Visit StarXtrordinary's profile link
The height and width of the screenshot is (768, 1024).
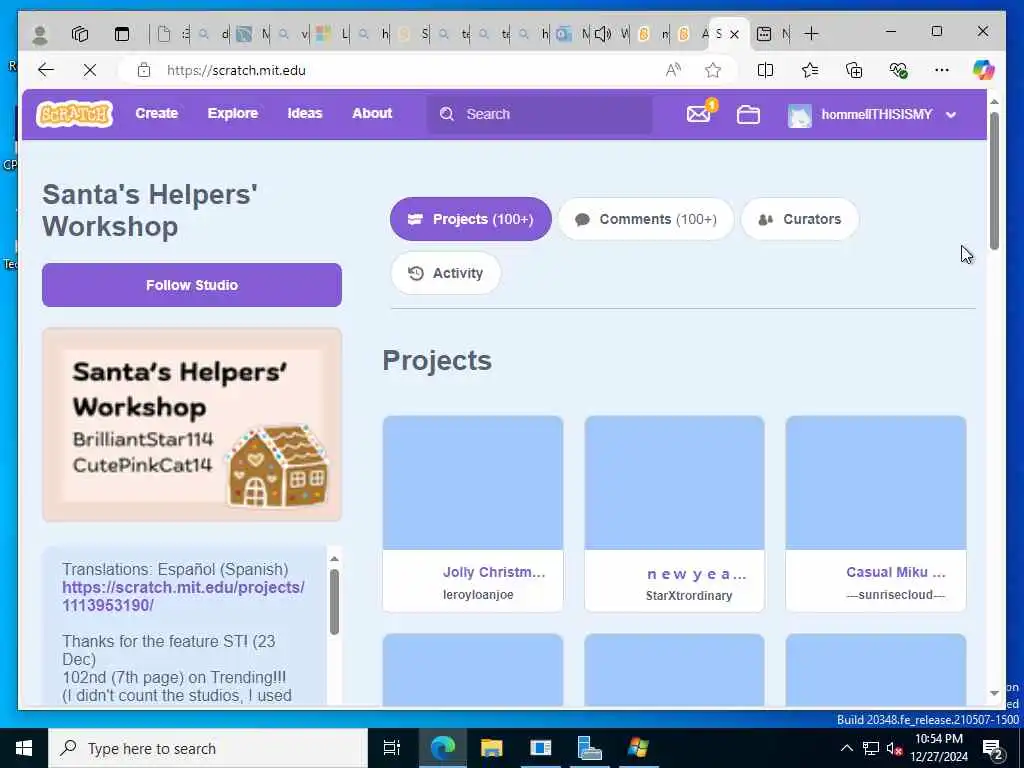tap(689, 596)
